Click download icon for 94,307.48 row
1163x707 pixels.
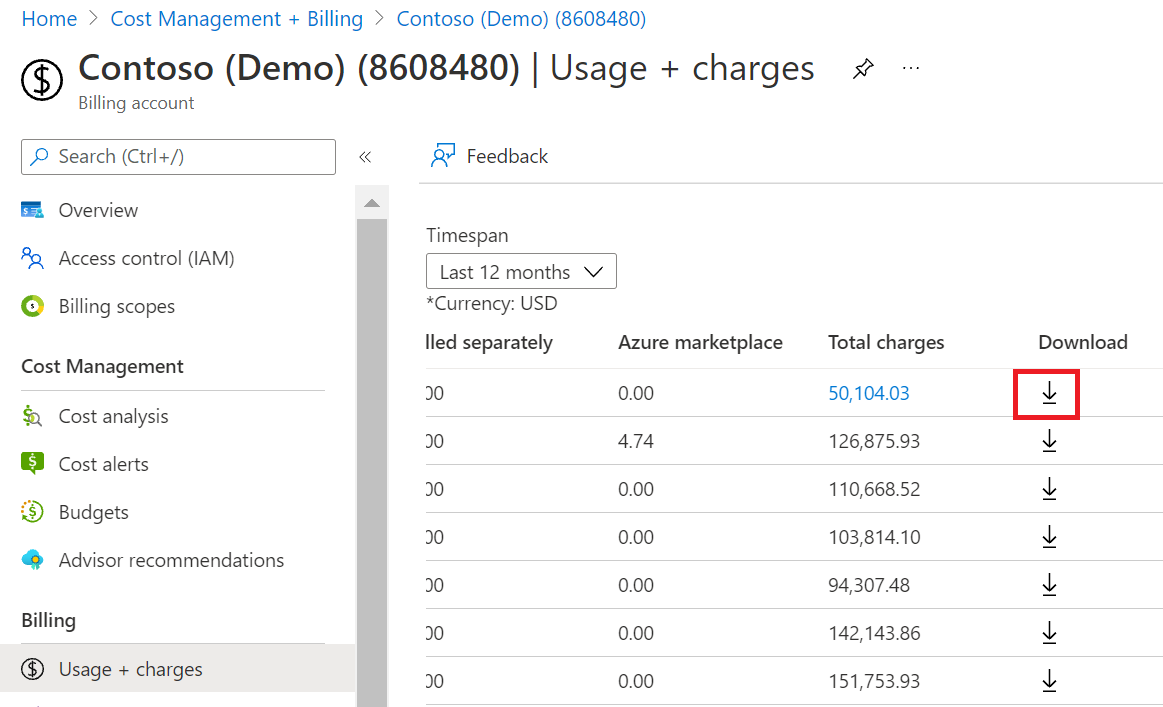pyautogui.click(x=1048, y=585)
